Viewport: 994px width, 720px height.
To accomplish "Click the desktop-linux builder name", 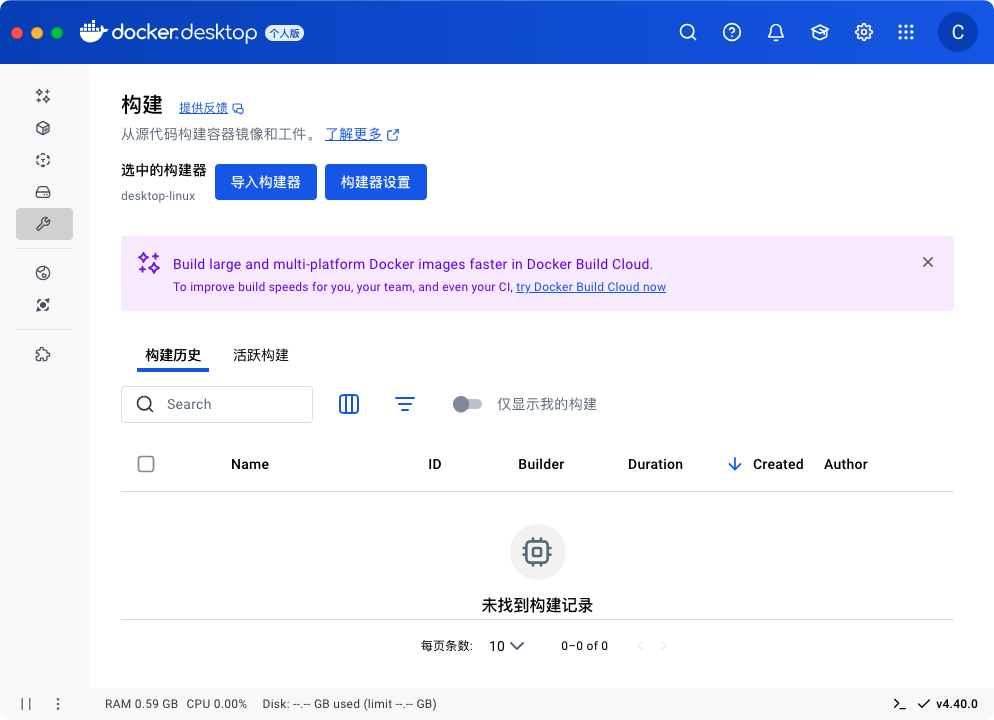I will click(158, 196).
